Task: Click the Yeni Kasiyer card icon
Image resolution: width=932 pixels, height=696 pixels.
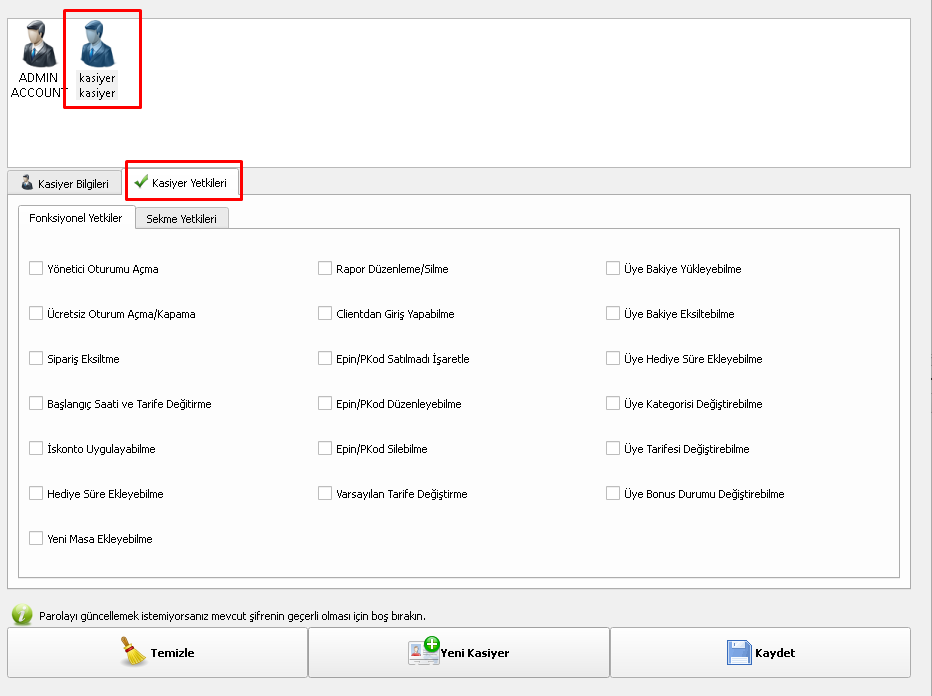Action: click(424, 651)
